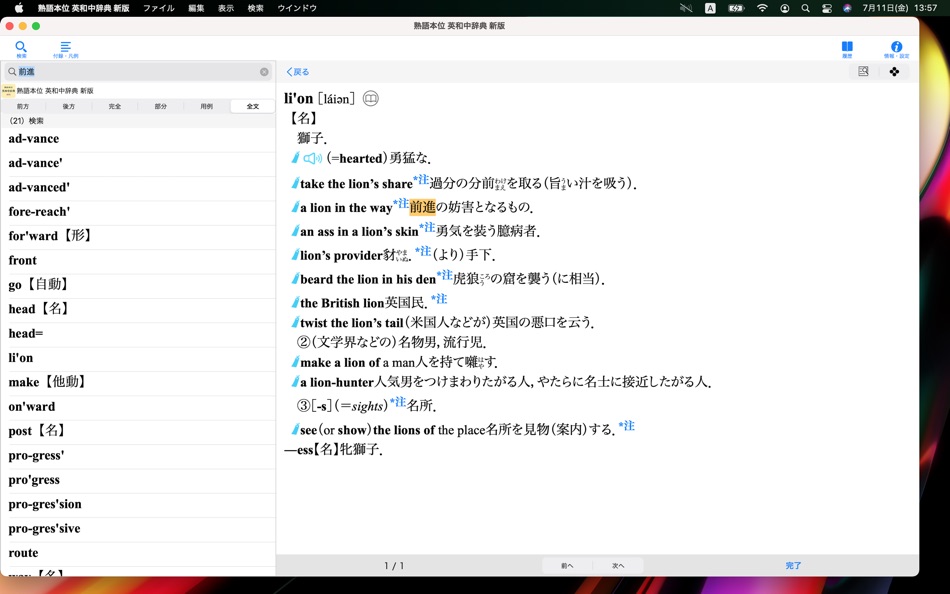Click the marker icon before 'beard the lion in his den'

tap(295, 279)
